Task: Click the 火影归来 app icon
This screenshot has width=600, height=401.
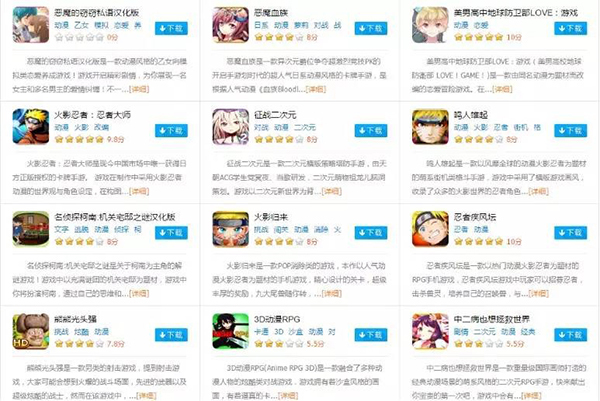Action: click(230, 229)
